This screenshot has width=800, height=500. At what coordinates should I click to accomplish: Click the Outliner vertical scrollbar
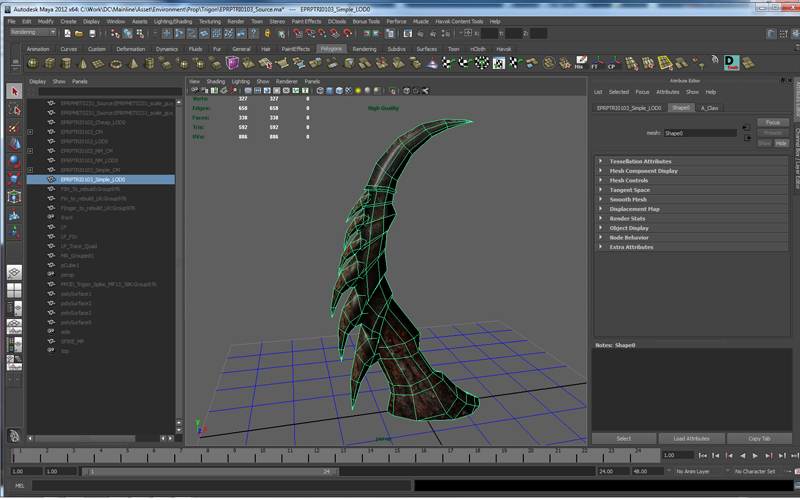[x=179, y=265]
